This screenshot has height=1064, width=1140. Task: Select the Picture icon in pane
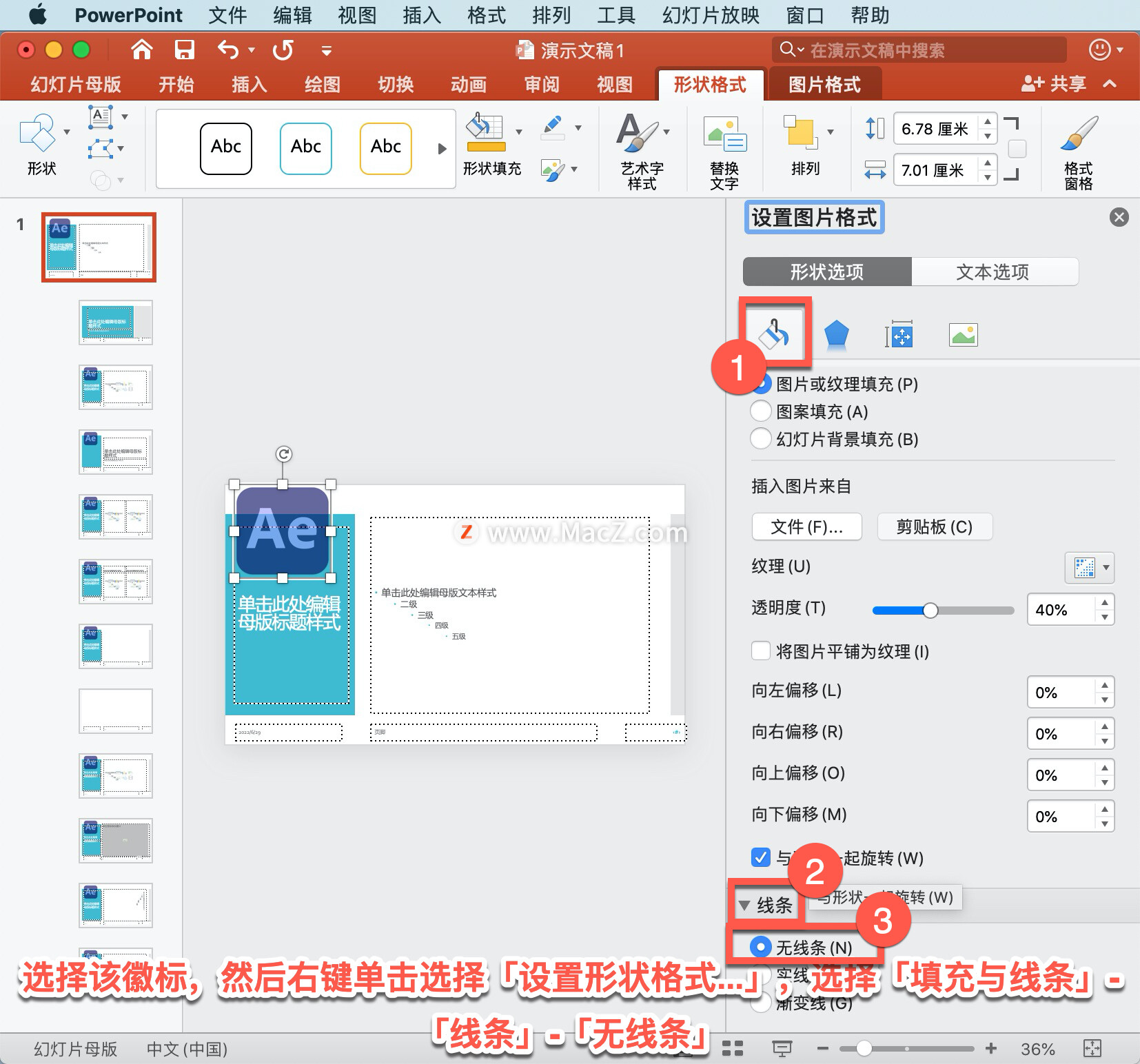963,335
